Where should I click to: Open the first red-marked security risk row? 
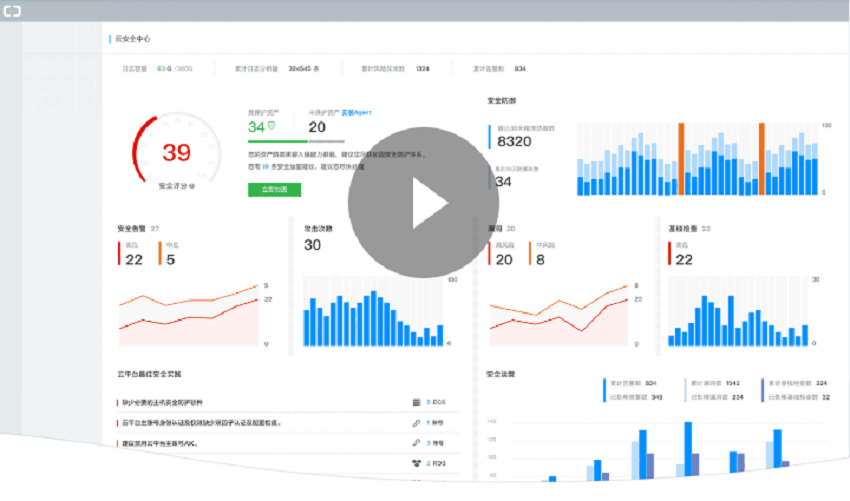click(288, 402)
